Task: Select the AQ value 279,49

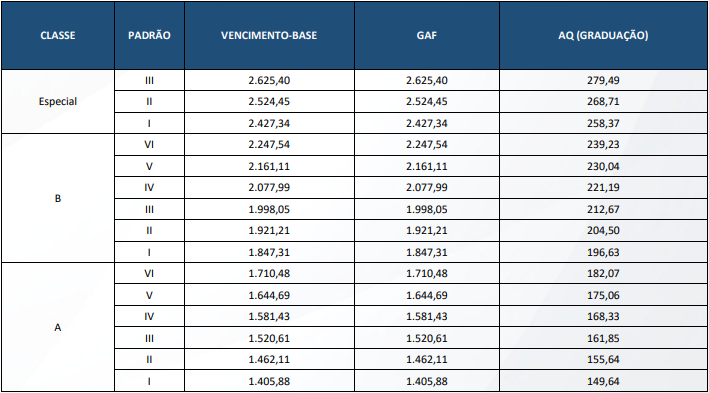Action: [x=603, y=80]
